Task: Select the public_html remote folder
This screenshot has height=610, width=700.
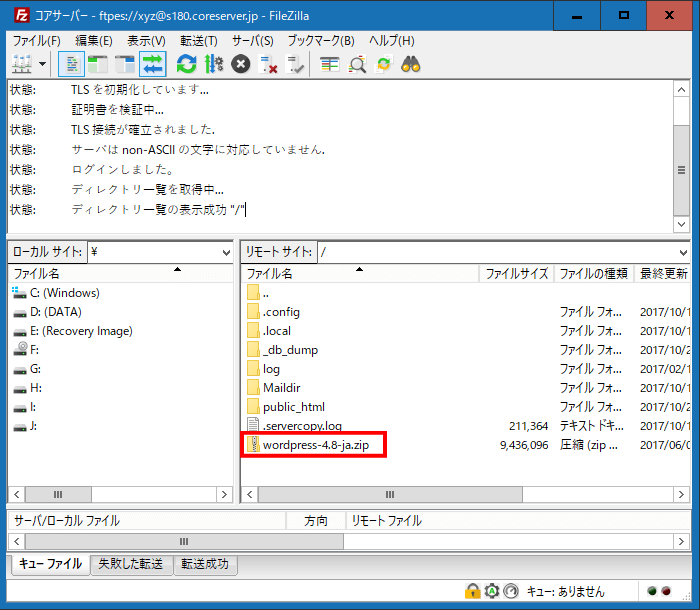Action: pyautogui.click(x=286, y=407)
